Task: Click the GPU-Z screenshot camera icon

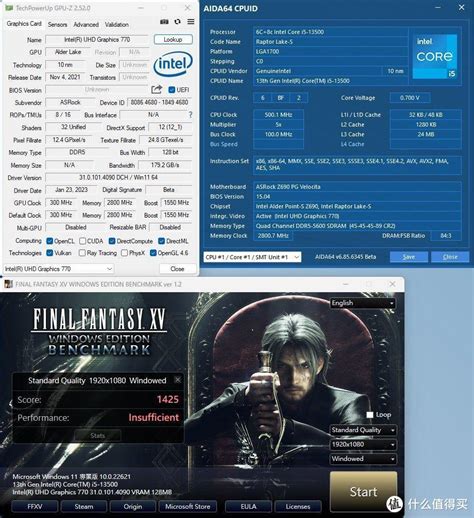Action: click(164, 22)
